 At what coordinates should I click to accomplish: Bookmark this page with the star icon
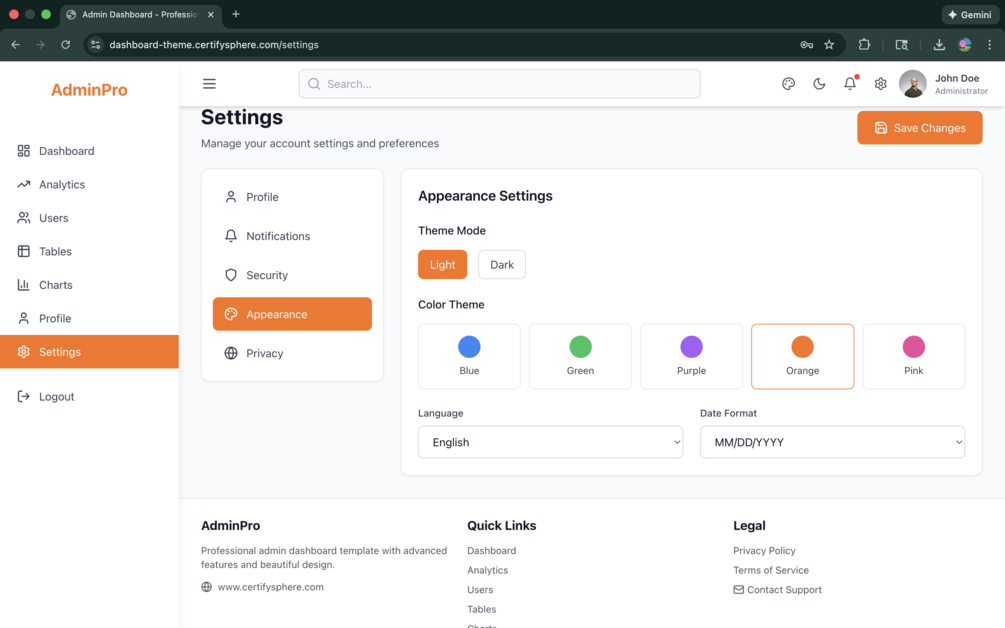tap(829, 45)
